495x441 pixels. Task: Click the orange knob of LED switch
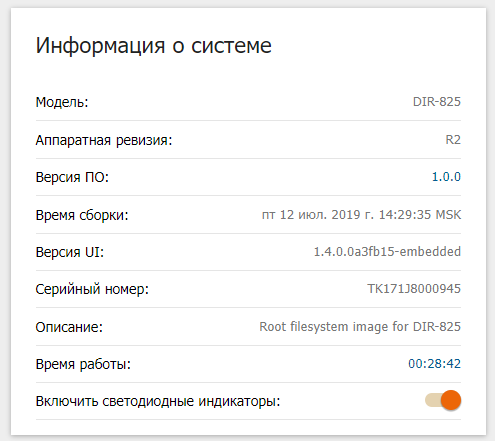451,400
